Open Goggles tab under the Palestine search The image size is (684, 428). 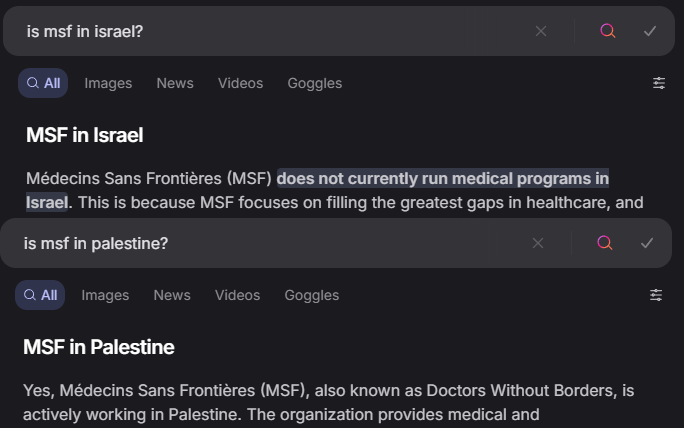tap(311, 295)
